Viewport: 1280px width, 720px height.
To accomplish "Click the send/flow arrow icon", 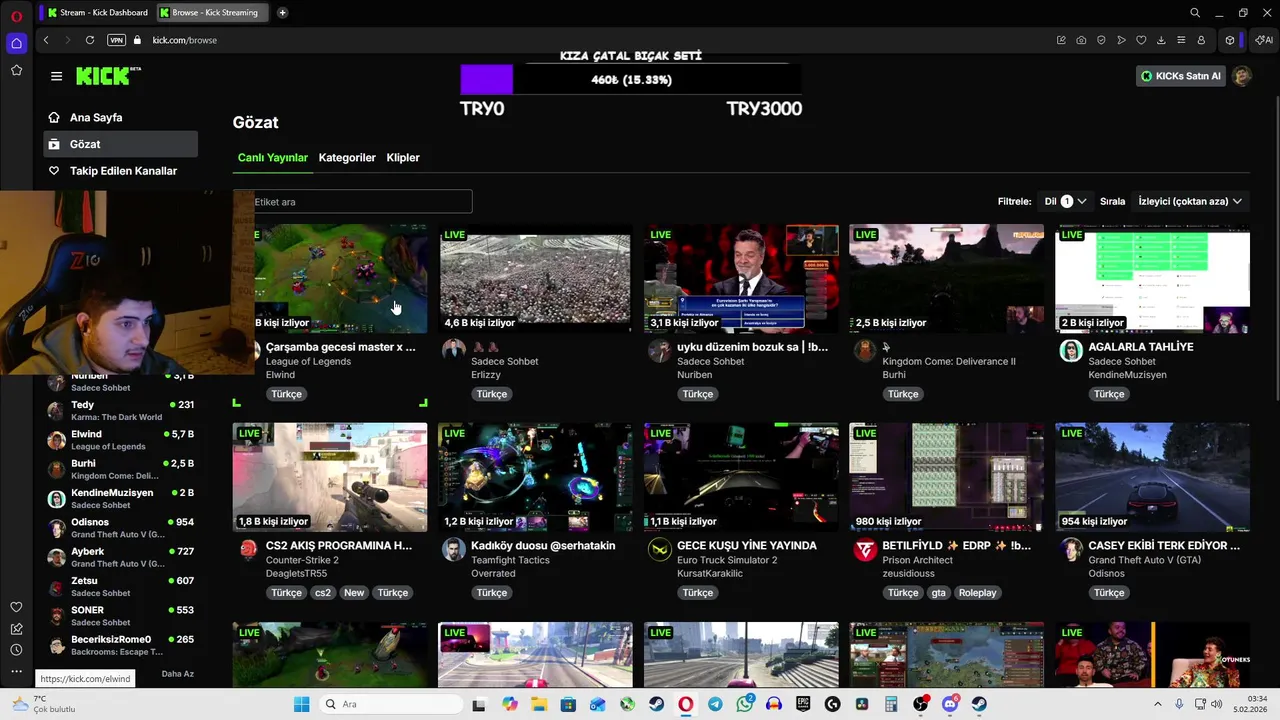I will pos(1121,40).
